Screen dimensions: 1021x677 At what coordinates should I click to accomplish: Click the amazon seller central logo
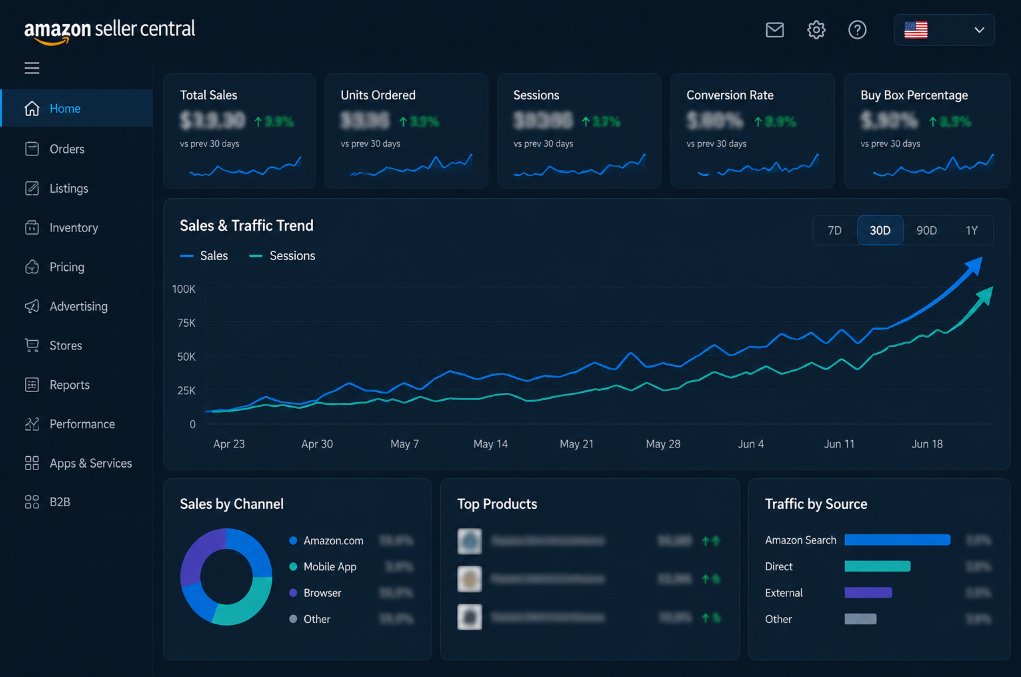pyautogui.click(x=109, y=31)
